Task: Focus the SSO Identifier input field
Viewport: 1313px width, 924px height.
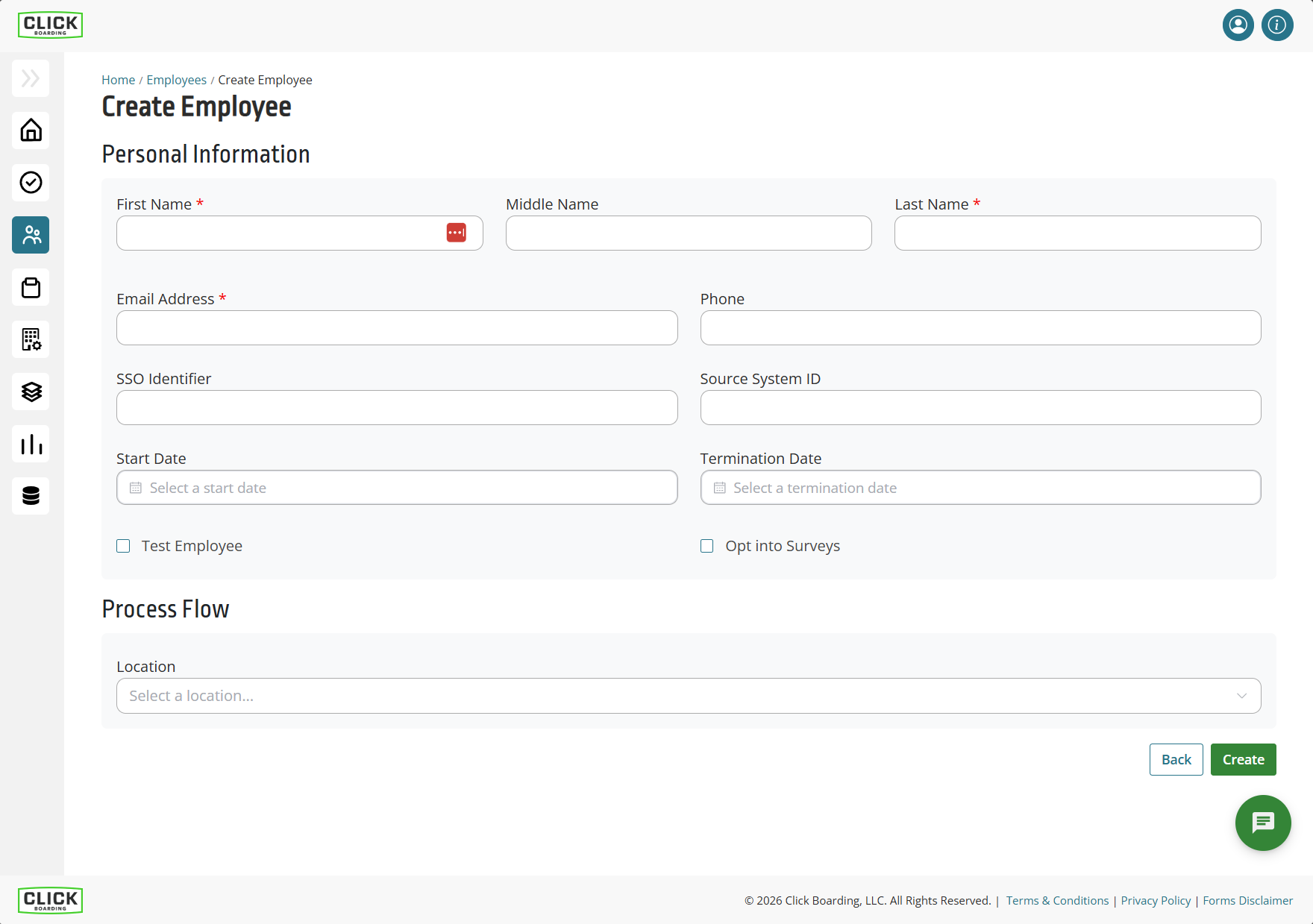Action: [397, 407]
